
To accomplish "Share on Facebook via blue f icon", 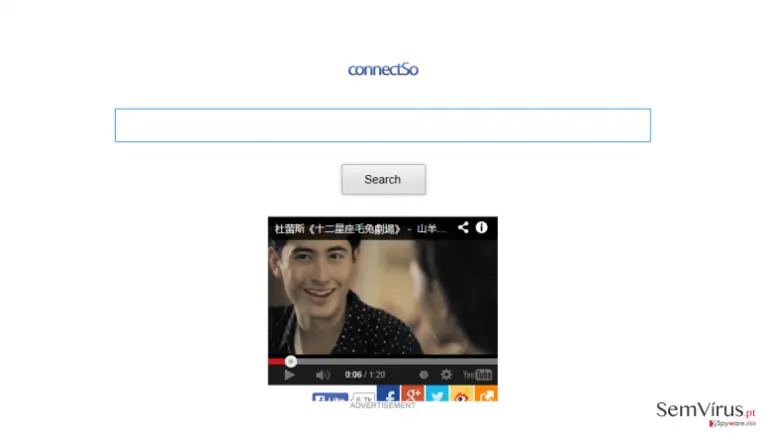I will click(x=388, y=393).
